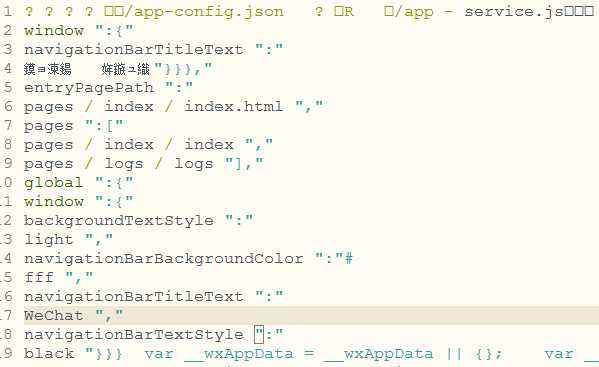
Task: Click the word window on line 11
Action: click(54, 201)
